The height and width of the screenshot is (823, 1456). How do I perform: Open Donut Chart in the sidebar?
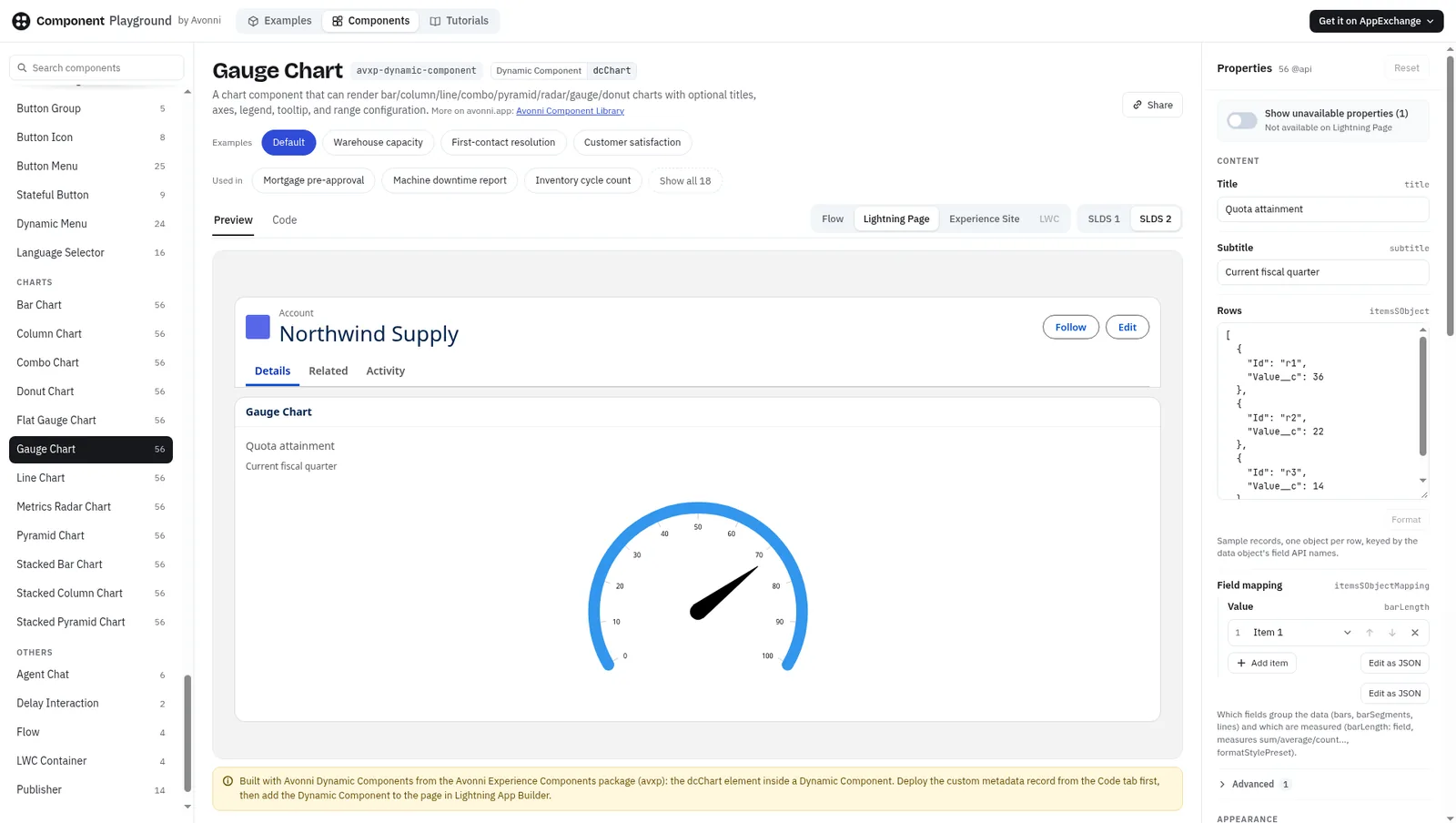click(x=91, y=391)
